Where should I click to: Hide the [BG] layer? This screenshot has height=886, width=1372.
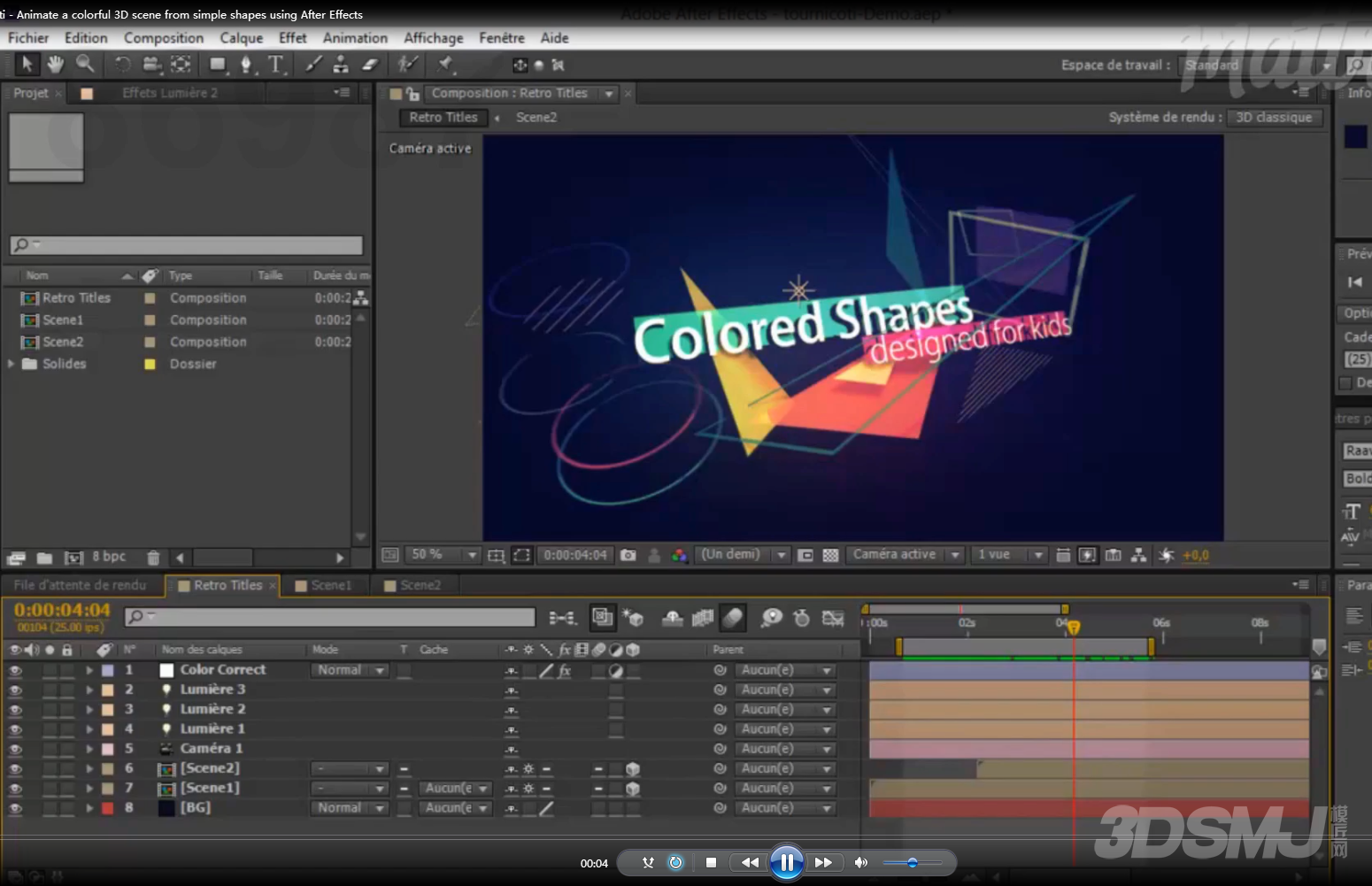coord(15,808)
